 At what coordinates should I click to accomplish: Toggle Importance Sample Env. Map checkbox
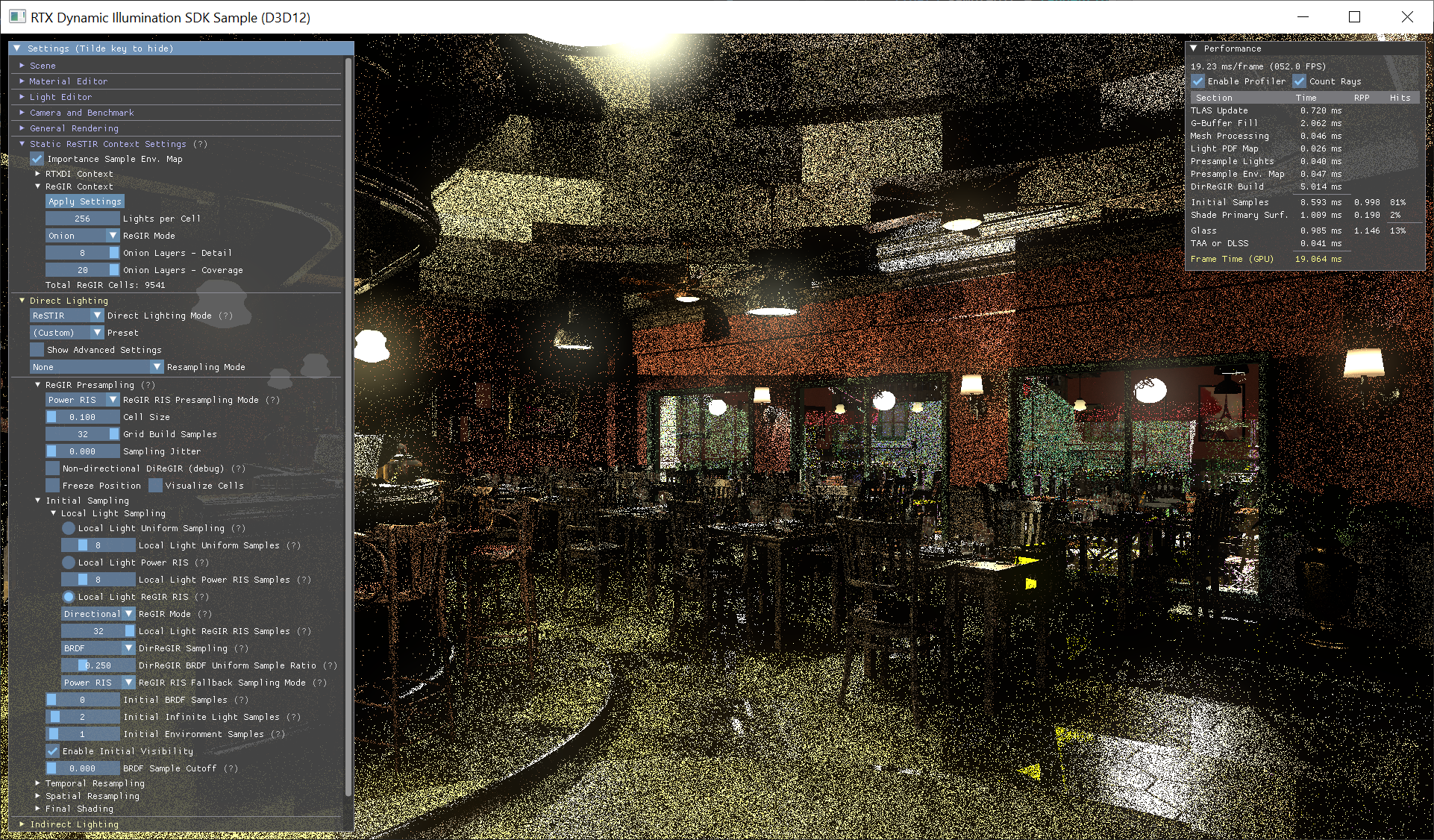(x=37, y=159)
